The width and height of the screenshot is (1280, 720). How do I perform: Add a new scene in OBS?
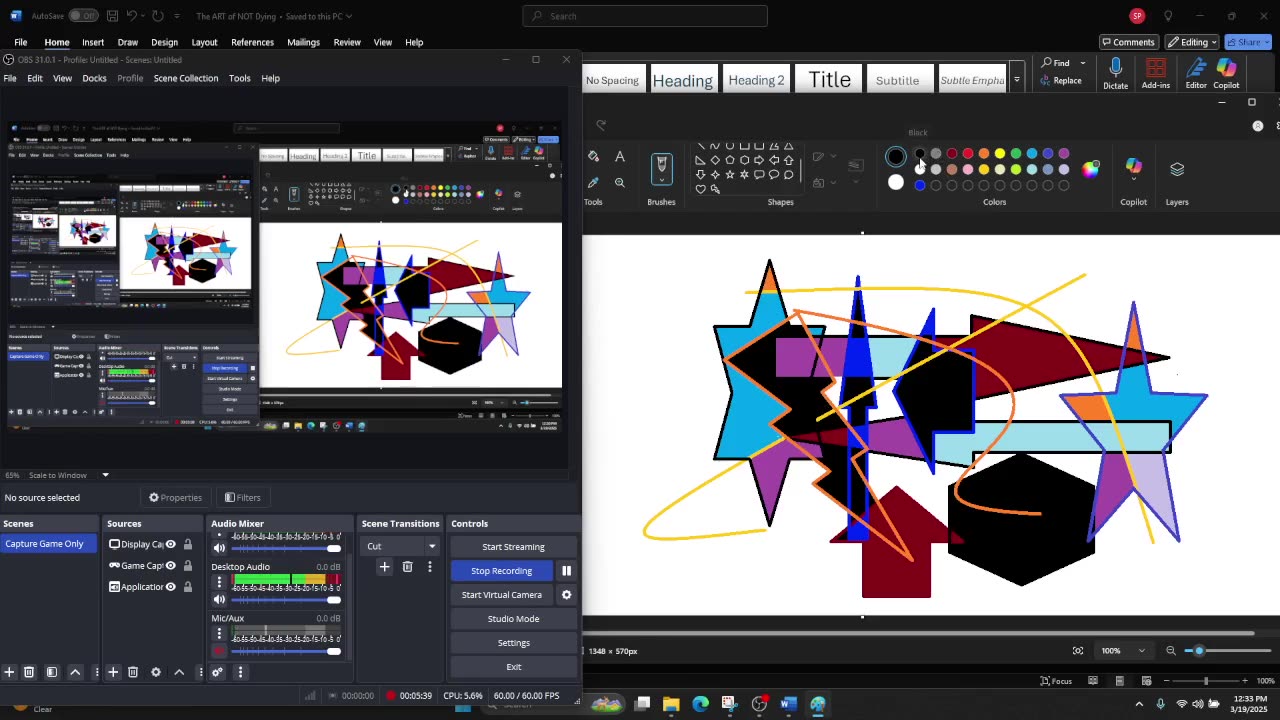9,672
